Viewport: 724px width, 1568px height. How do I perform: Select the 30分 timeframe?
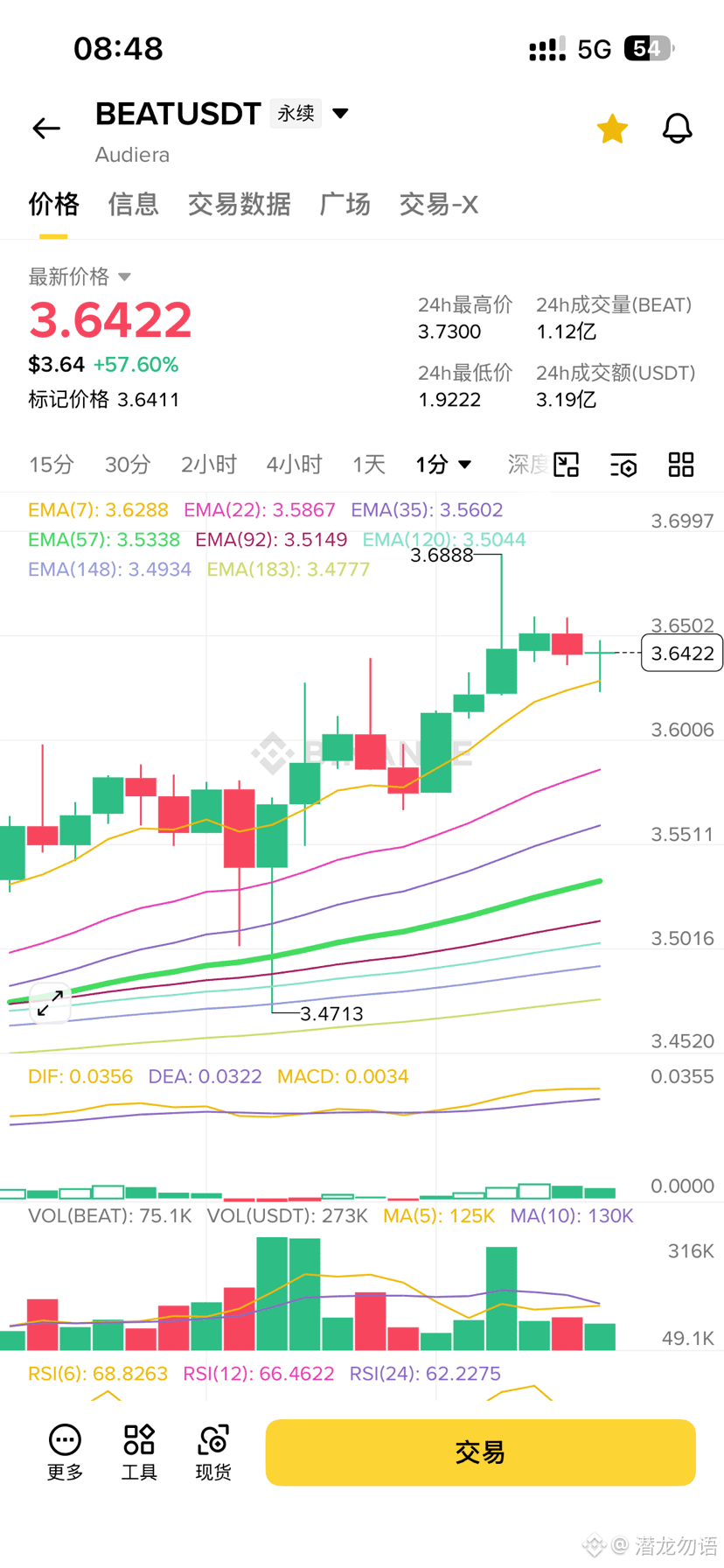click(128, 465)
